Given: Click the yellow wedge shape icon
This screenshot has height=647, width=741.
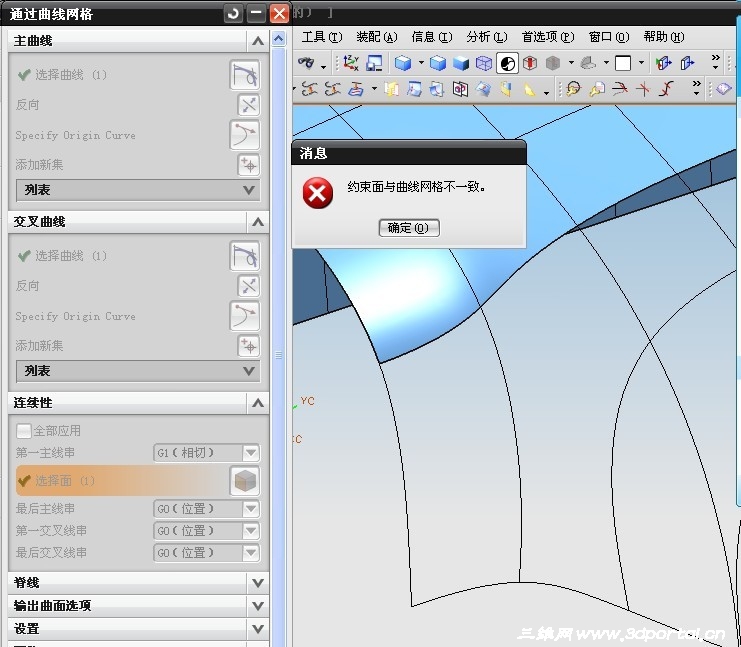Looking at the screenshot, I should [x=529, y=89].
